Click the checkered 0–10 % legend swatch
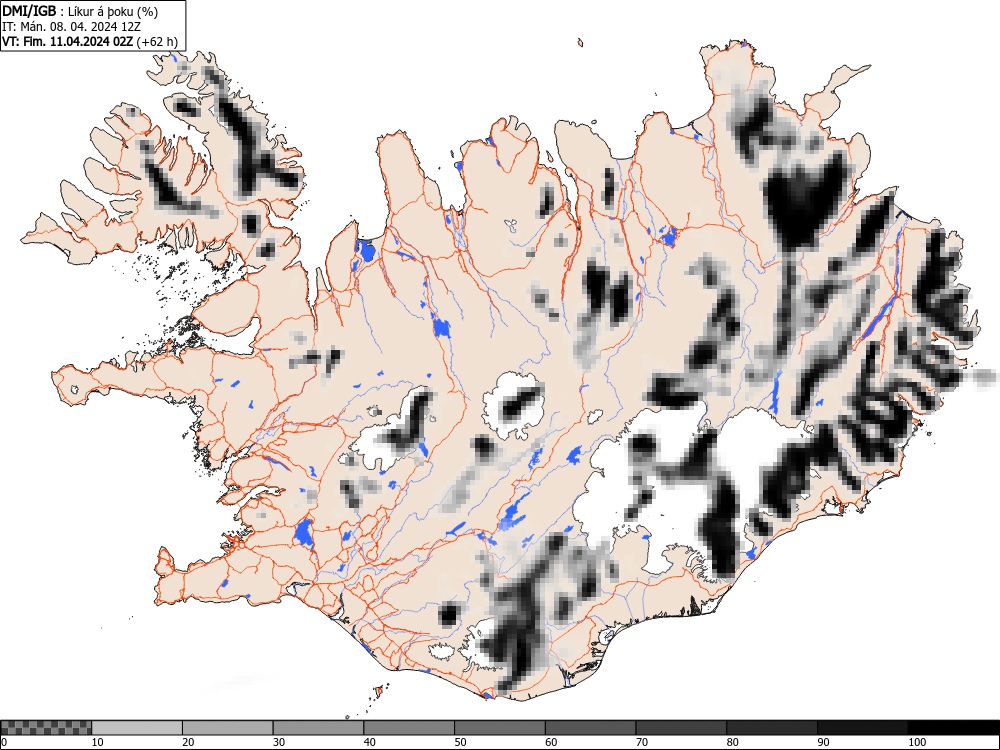The image size is (1000, 750). 47,728
